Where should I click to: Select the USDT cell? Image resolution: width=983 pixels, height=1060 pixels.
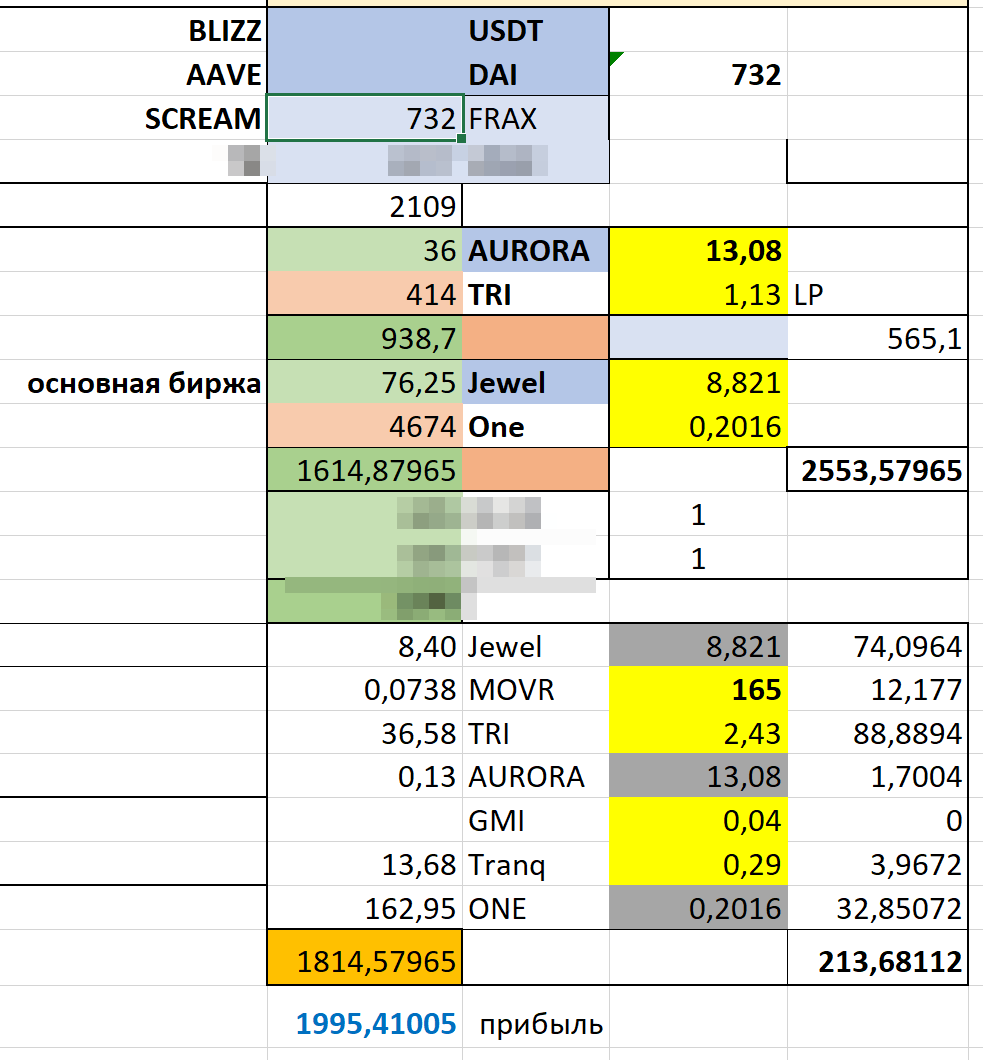(x=535, y=30)
